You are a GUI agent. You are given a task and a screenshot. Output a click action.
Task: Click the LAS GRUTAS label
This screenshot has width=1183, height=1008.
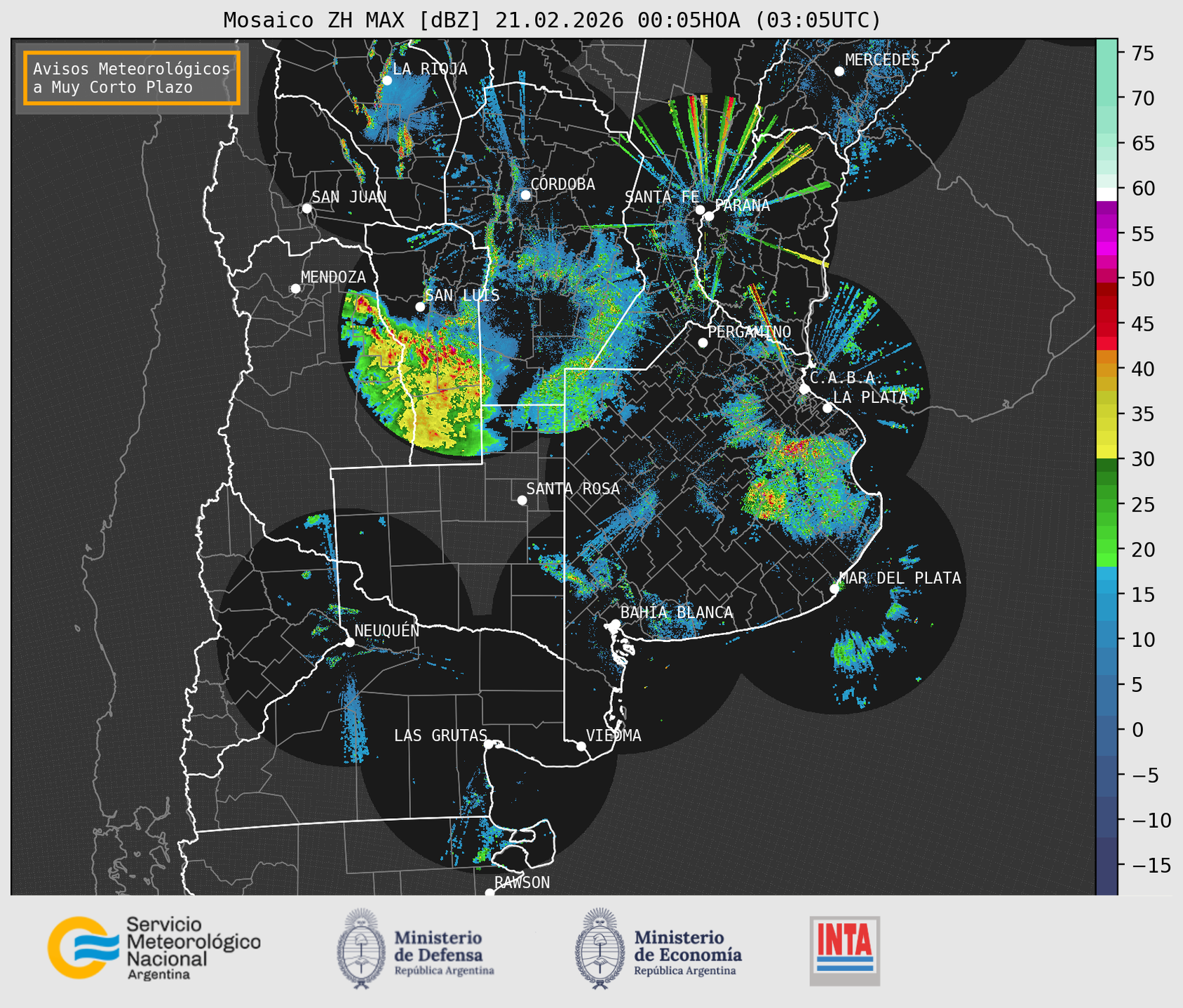[440, 735]
